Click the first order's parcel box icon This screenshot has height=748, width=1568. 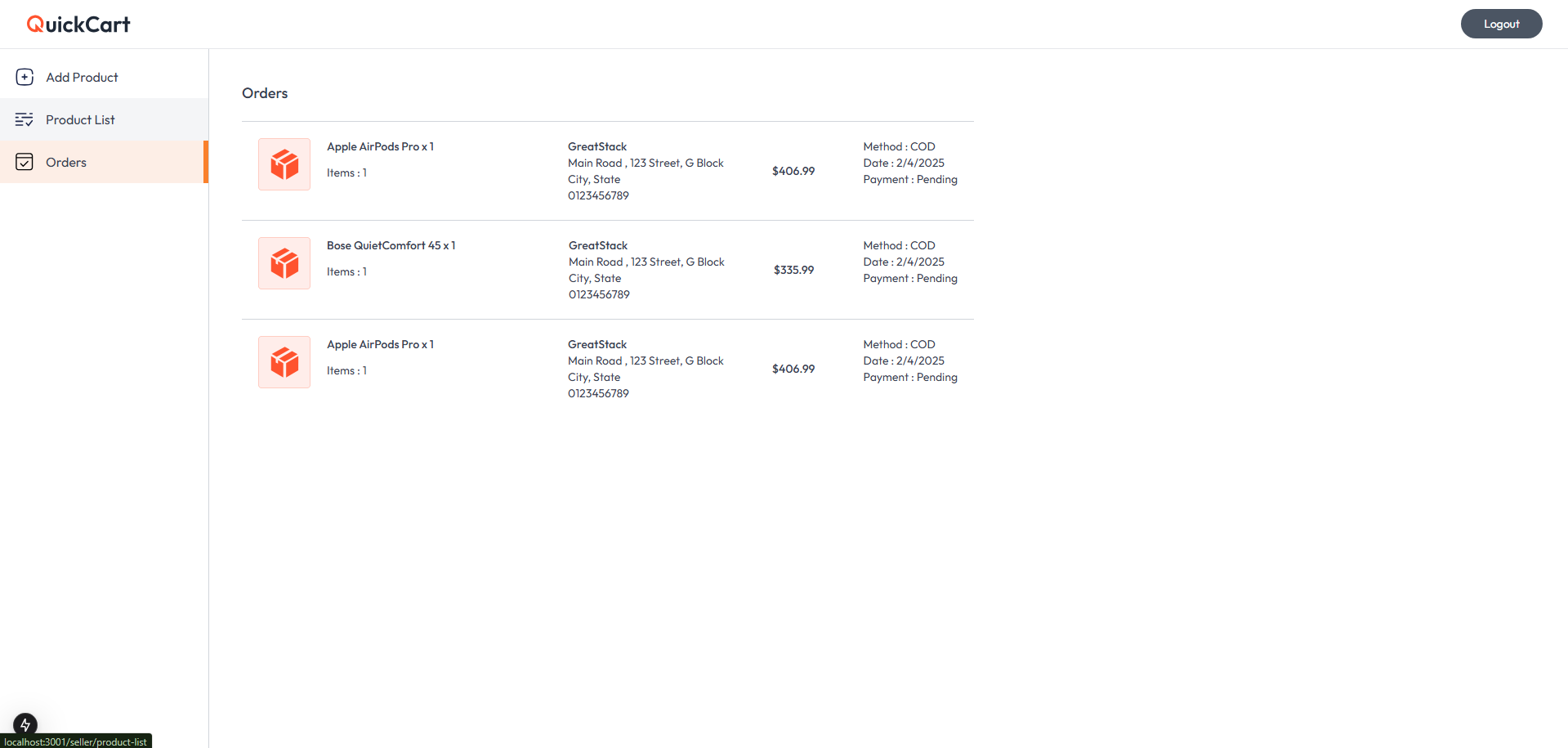point(284,164)
